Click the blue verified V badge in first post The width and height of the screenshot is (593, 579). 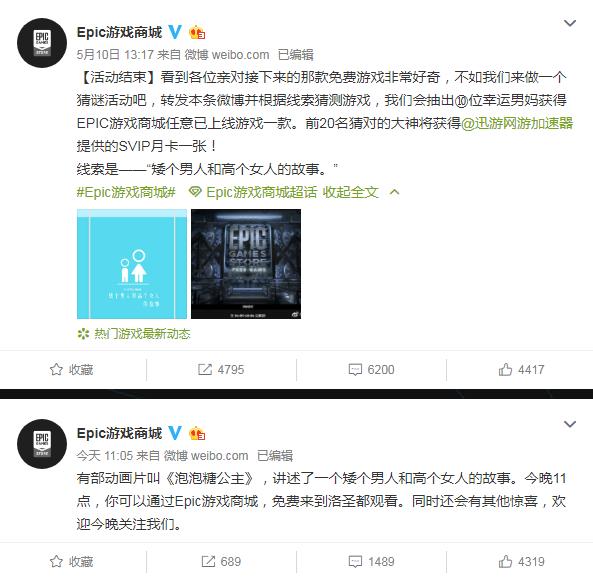(x=175, y=32)
